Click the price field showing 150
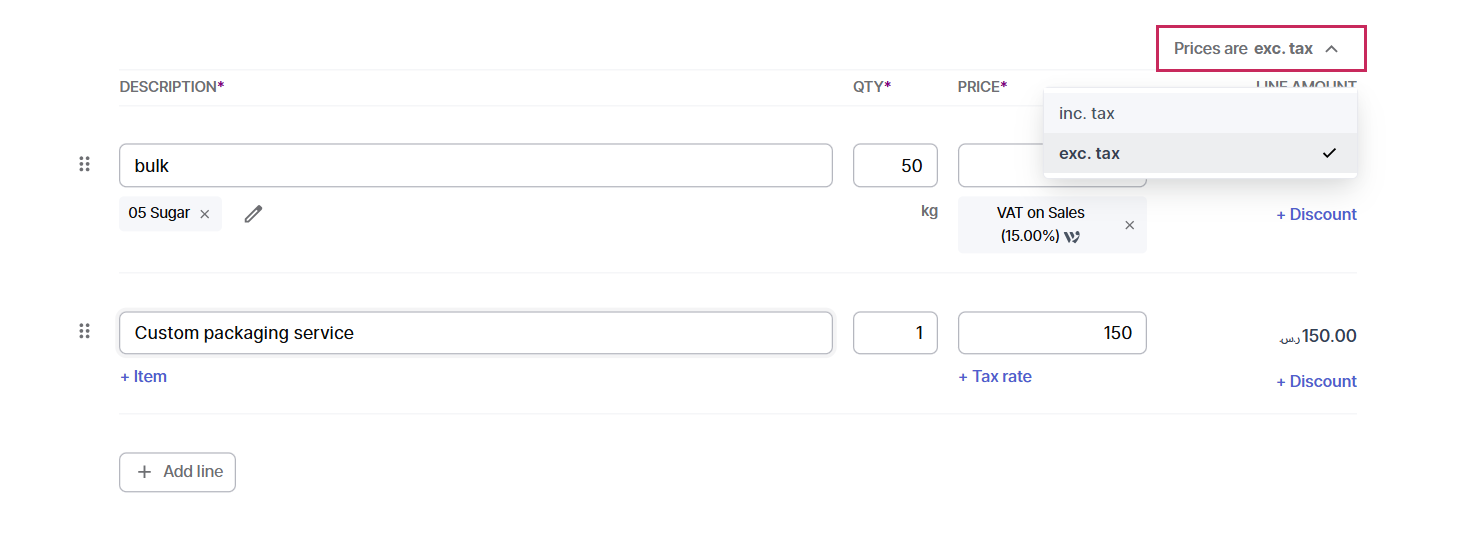The height and width of the screenshot is (553, 1478). coord(1051,333)
